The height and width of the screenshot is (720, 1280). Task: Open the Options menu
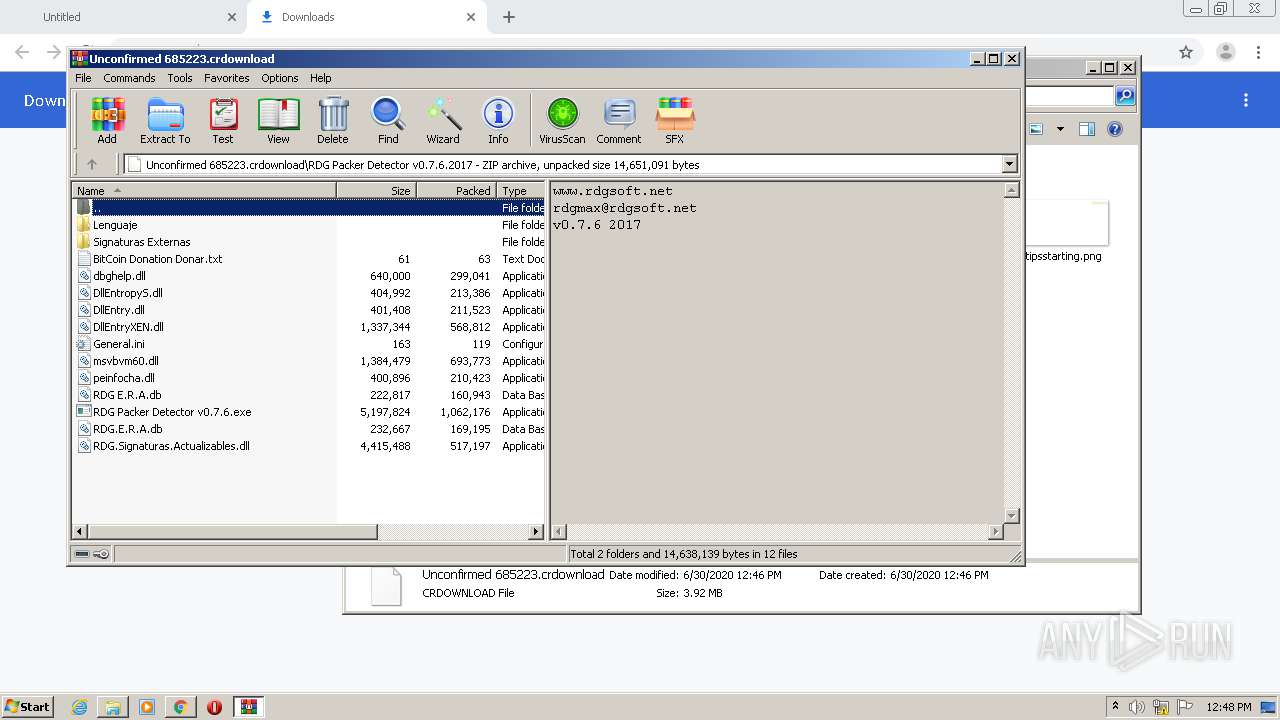pyautogui.click(x=280, y=78)
